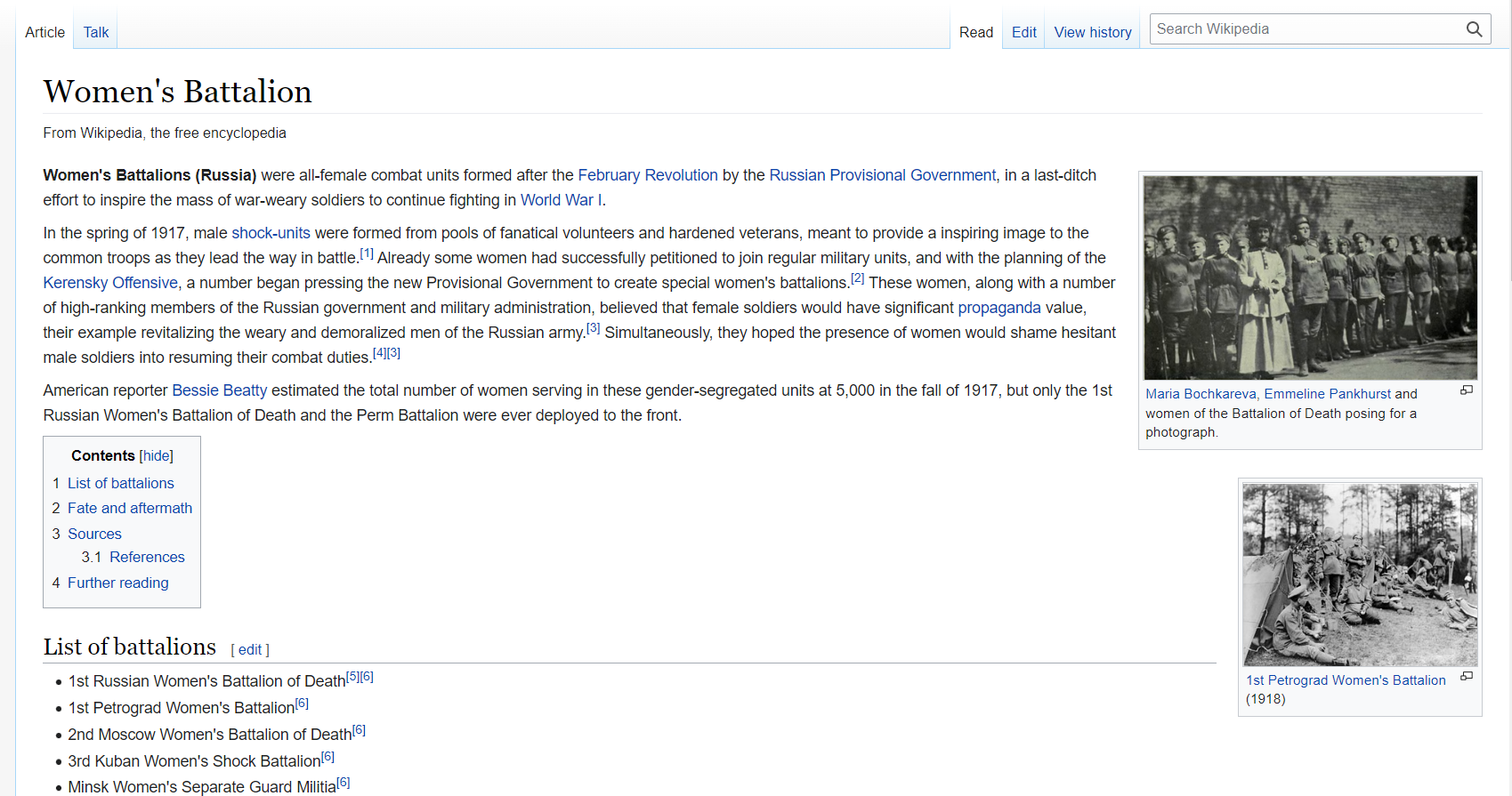The height and width of the screenshot is (796, 1512).
Task: Open the Battalion of Death group photograph
Action: pos(1310,277)
